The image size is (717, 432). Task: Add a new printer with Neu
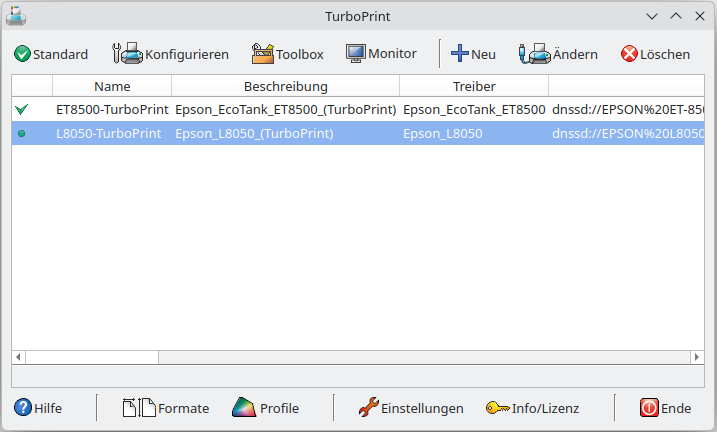pyautogui.click(x=473, y=54)
